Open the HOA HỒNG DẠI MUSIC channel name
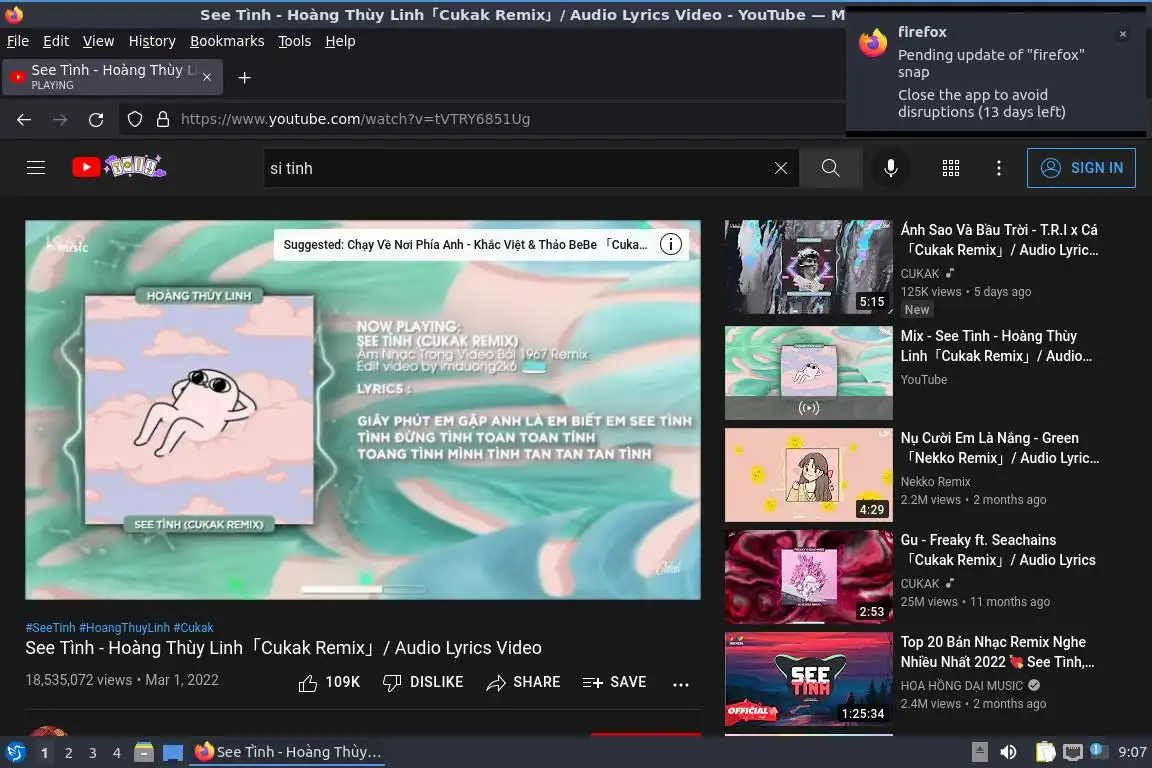This screenshot has width=1152, height=768. 962,686
